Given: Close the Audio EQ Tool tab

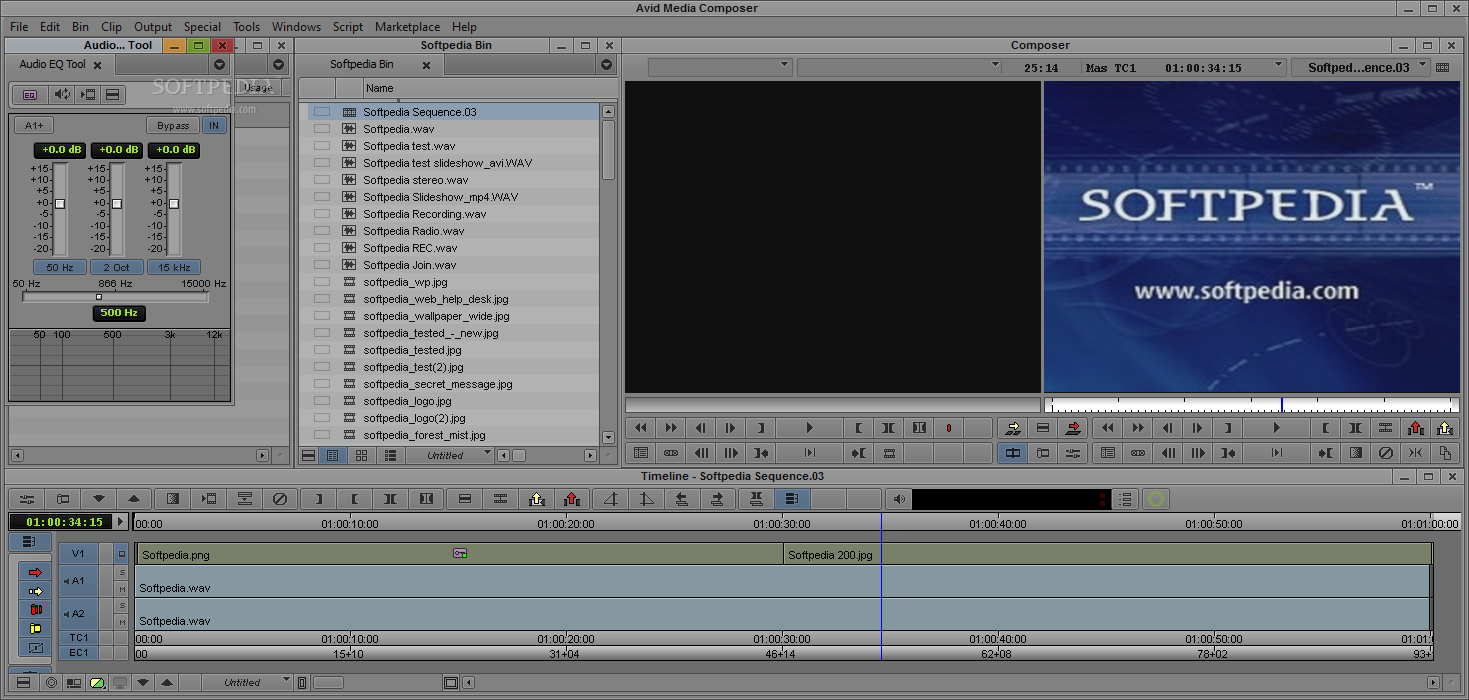Looking at the screenshot, I should [97, 65].
